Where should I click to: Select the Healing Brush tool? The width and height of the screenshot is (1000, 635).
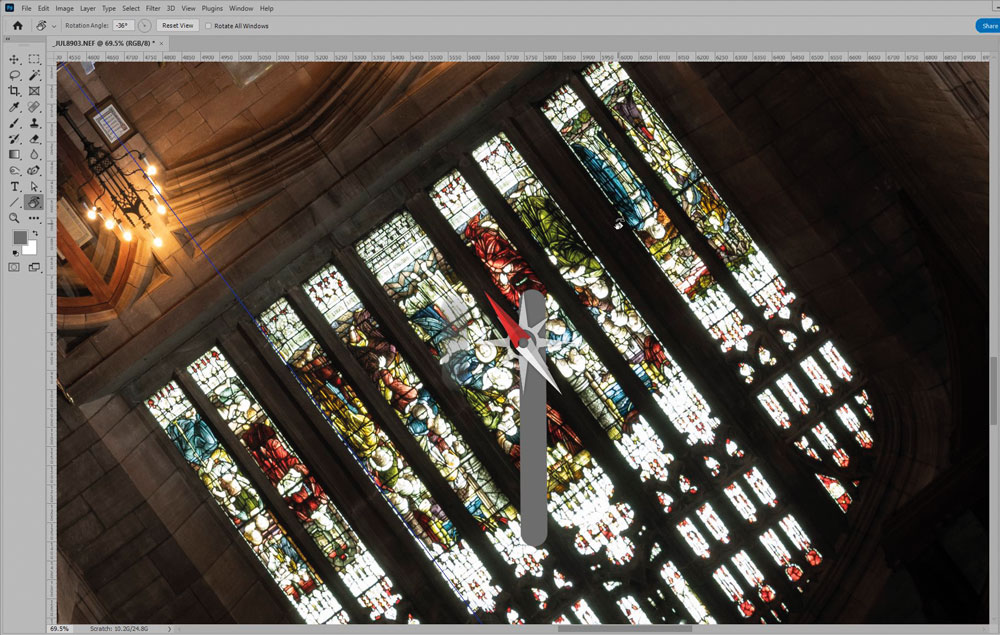pos(34,107)
